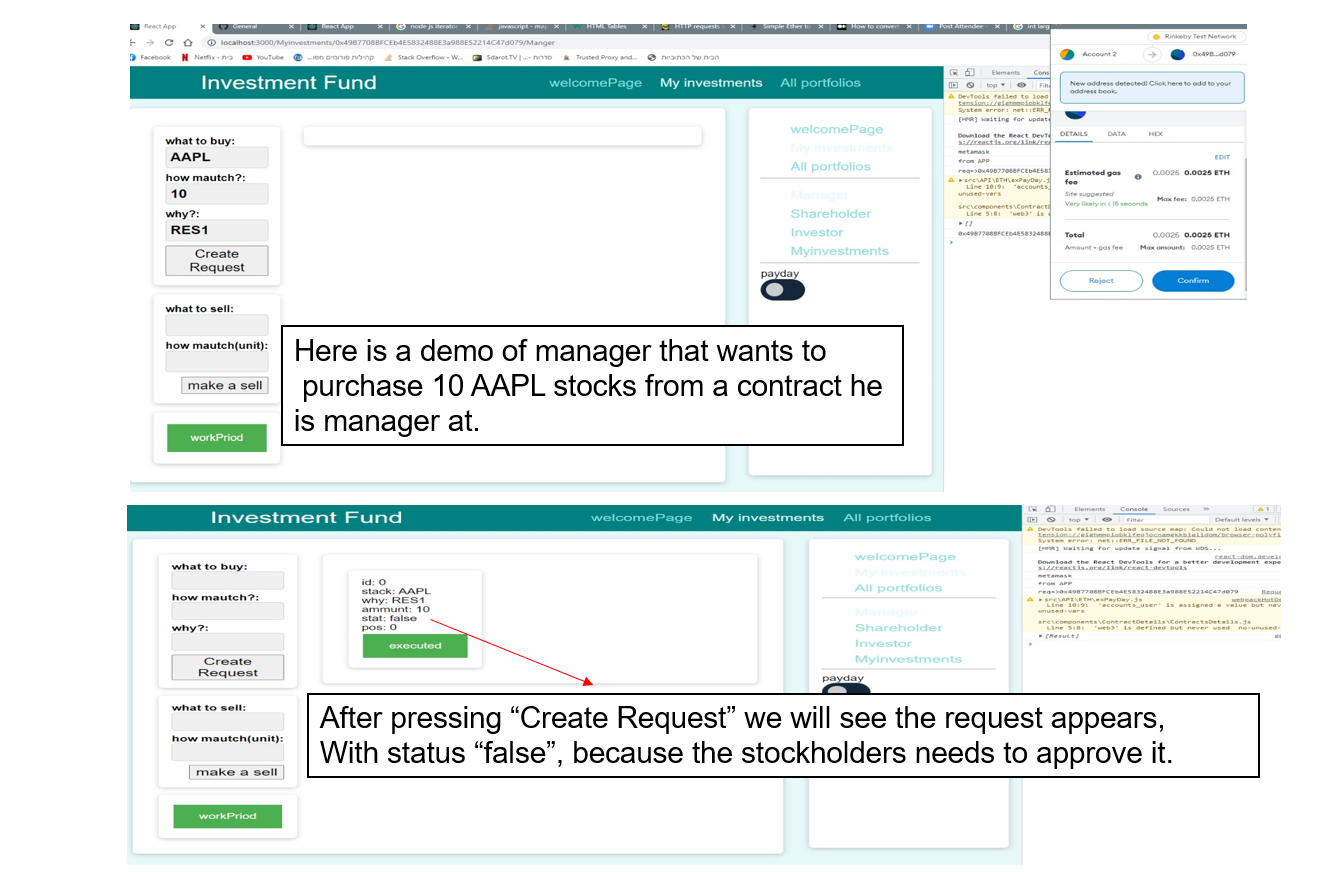The height and width of the screenshot is (872, 1319).
Task: Open the Elements tab in top DevTools
Action: pos(1005,73)
